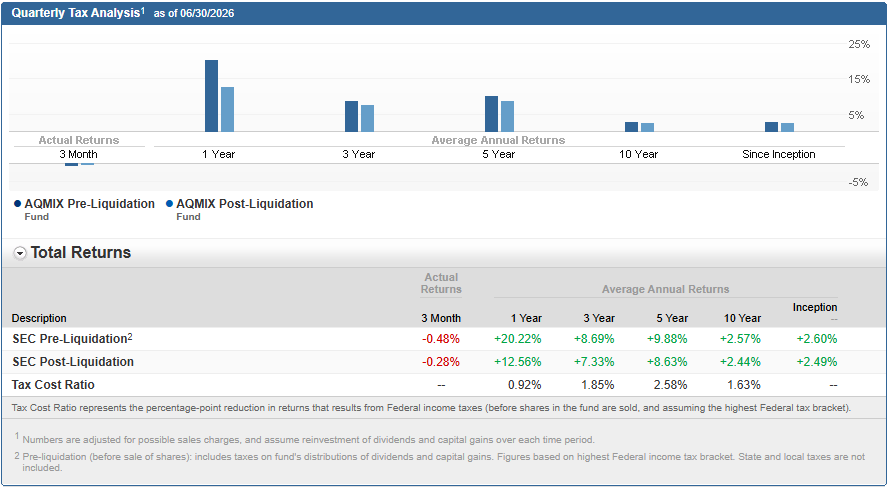Select the 1 Year dark blue bar

coord(211,96)
